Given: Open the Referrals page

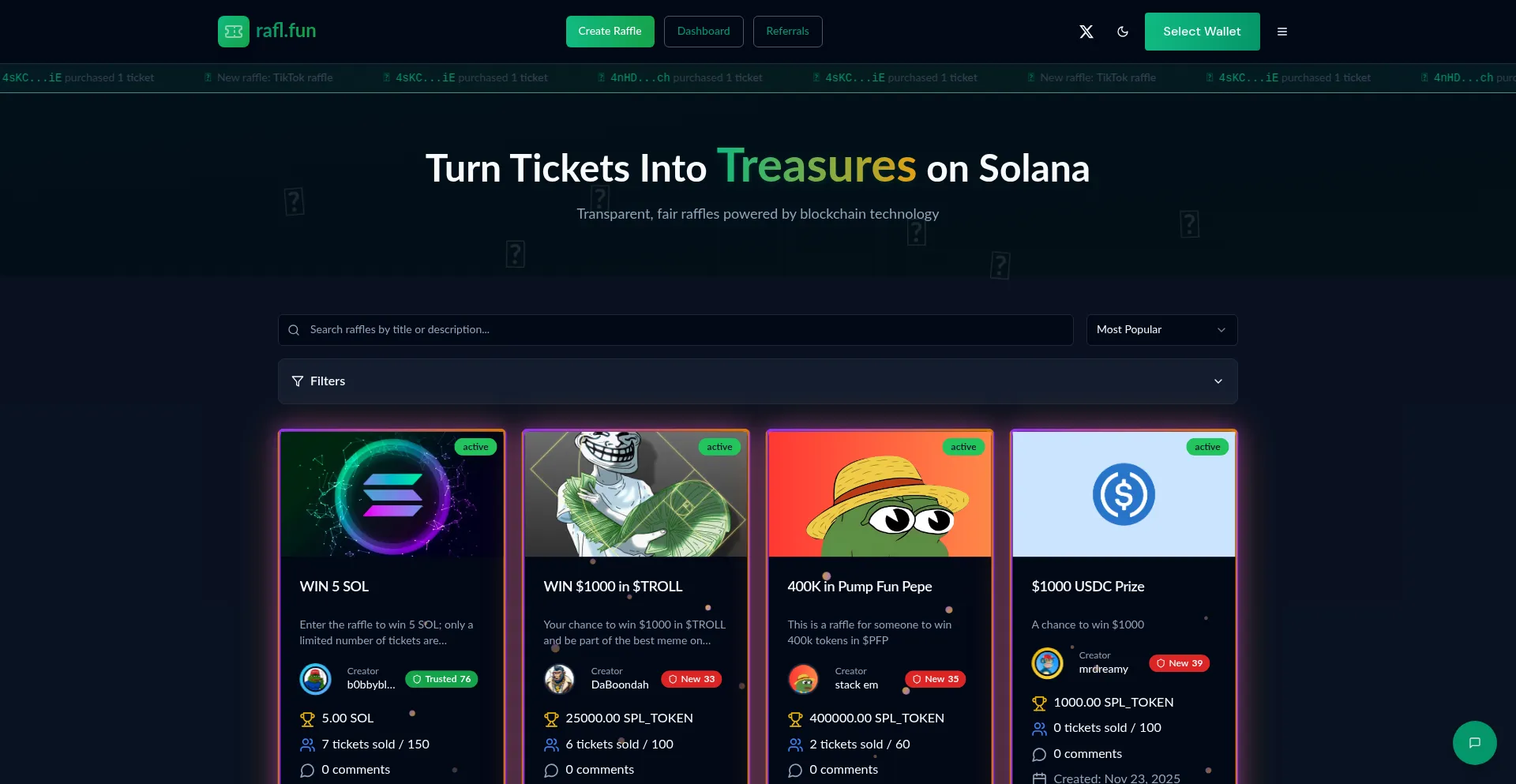Looking at the screenshot, I should (x=787, y=32).
